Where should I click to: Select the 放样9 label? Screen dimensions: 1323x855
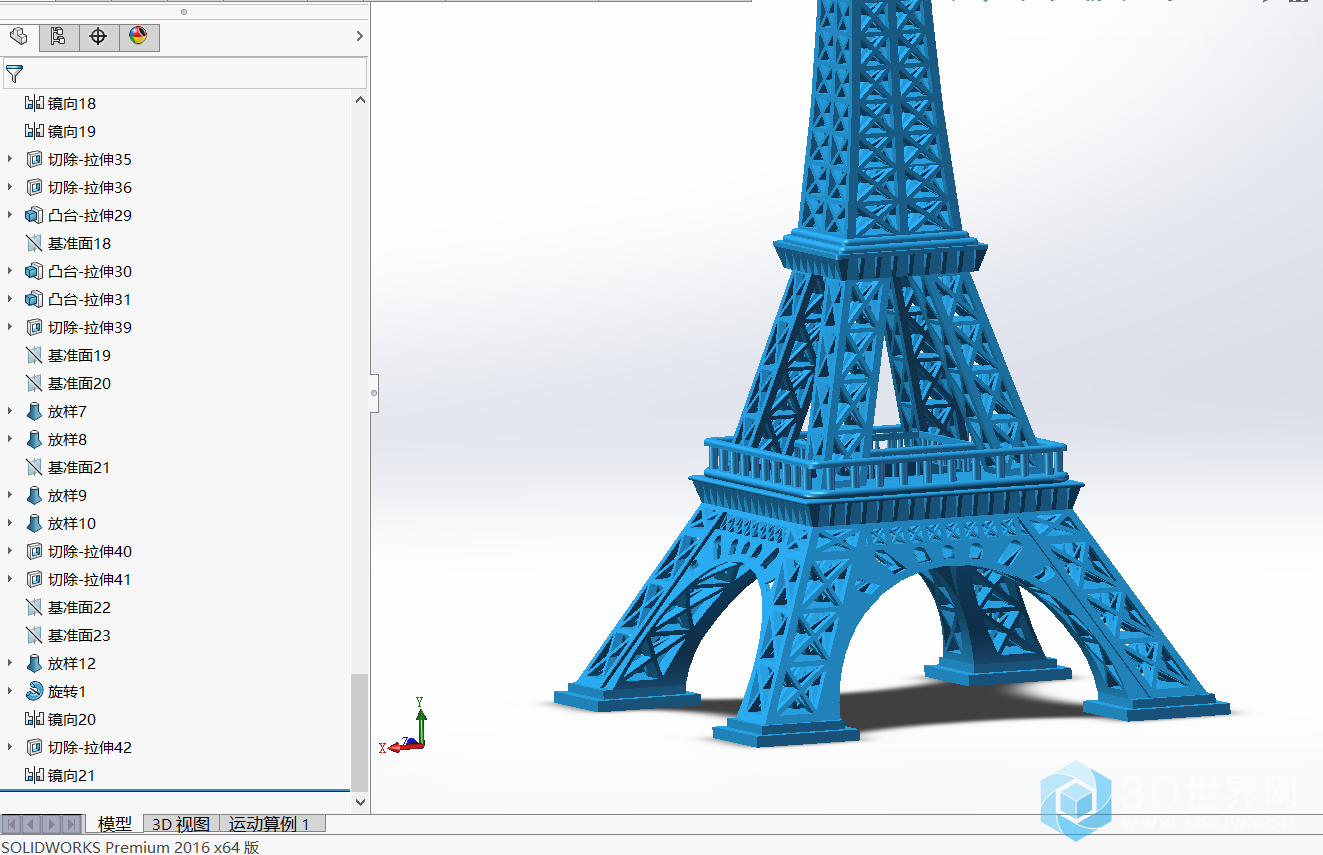(67, 495)
